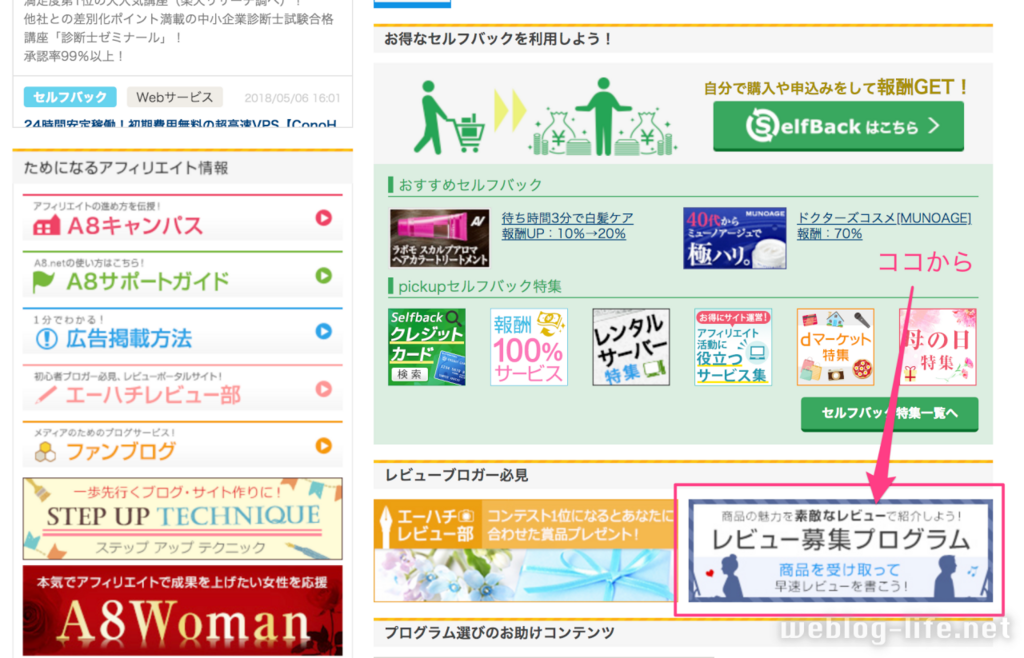Click the money bags person illustration
The image size is (1024, 658).
click(603, 118)
